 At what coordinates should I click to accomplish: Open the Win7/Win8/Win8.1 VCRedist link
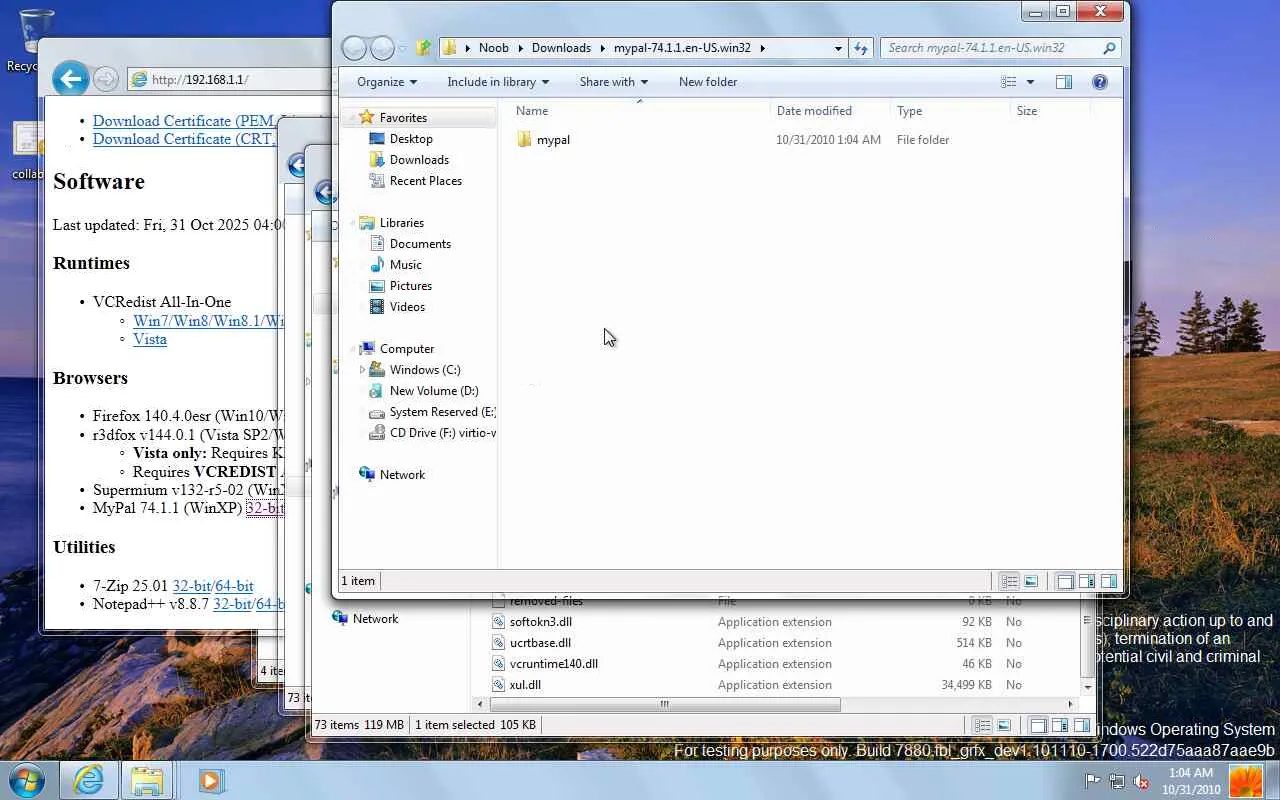click(209, 321)
